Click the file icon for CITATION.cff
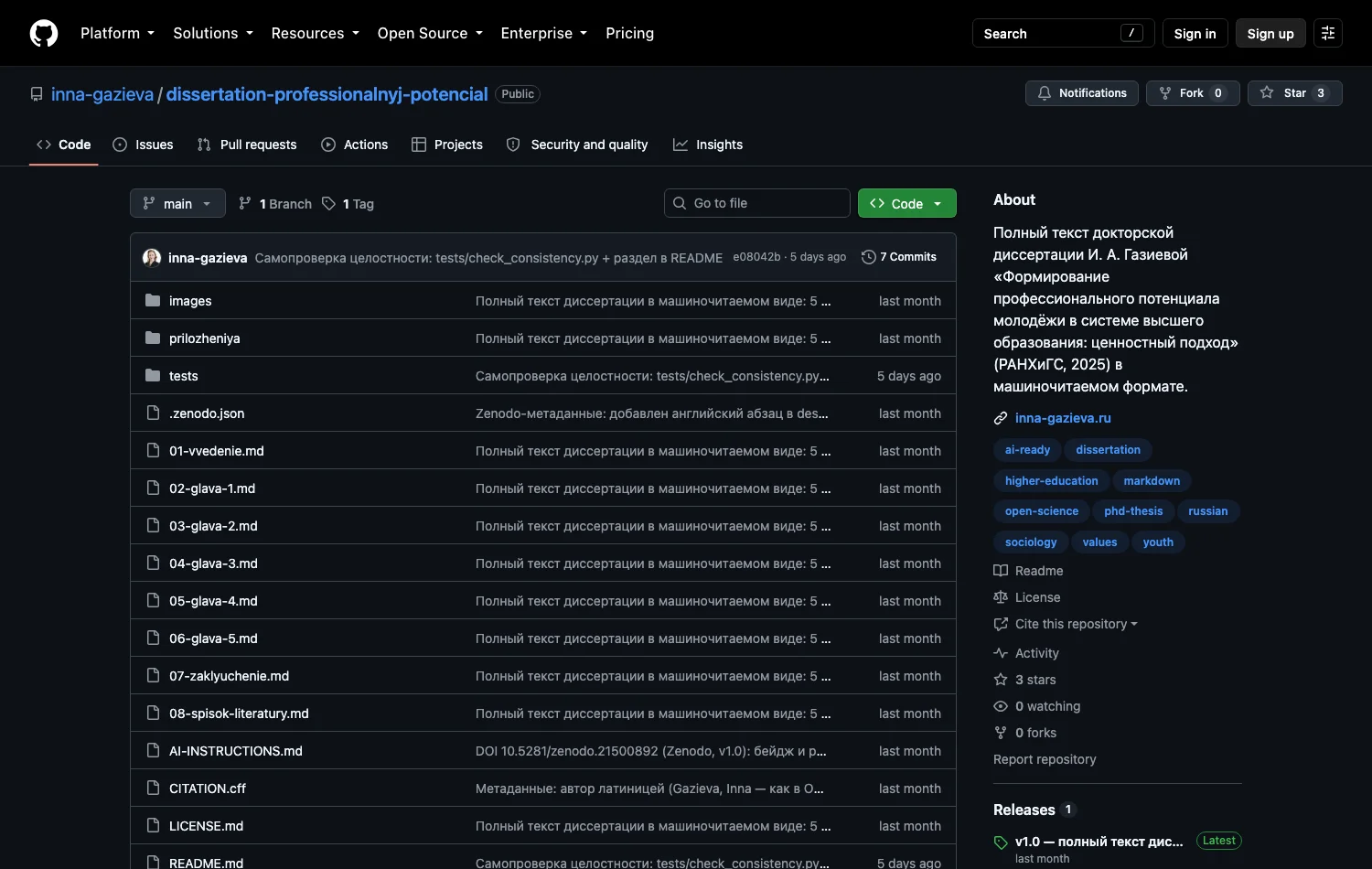The image size is (1372, 869). (x=153, y=788)
